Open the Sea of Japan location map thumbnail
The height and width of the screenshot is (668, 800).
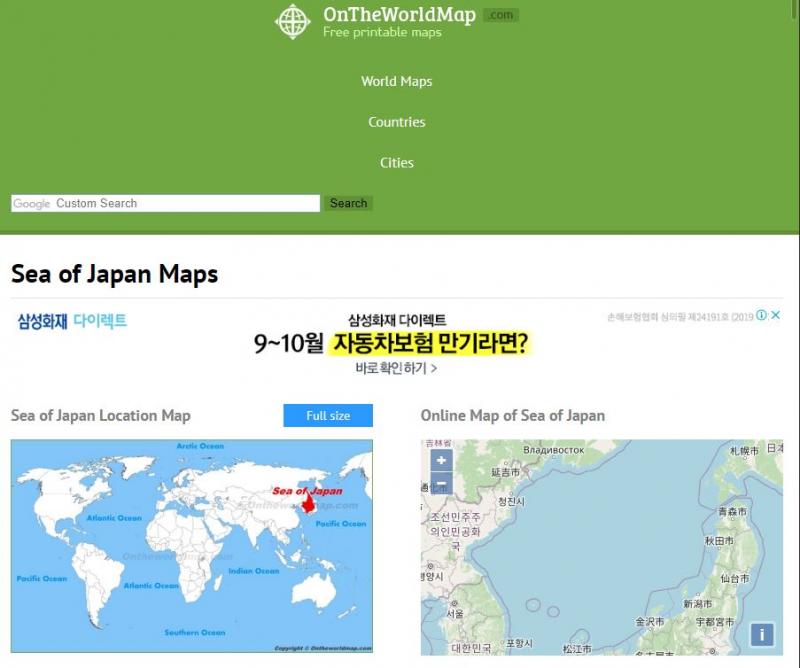191,546
